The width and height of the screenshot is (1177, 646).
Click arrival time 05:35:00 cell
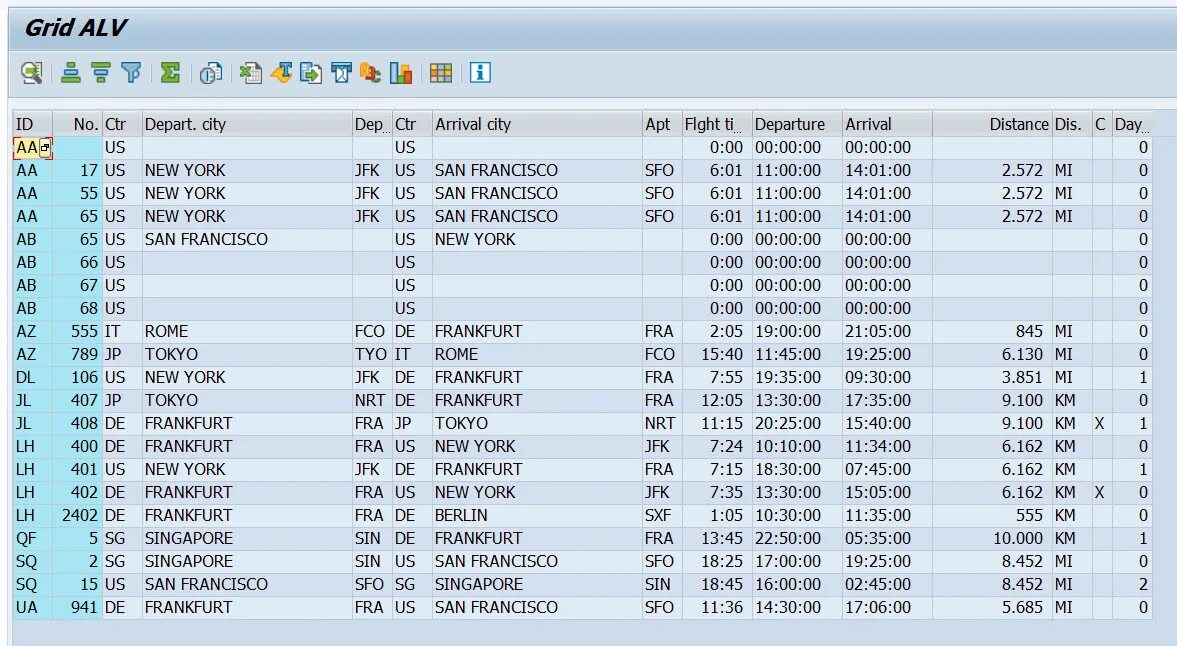pos(887,539)
